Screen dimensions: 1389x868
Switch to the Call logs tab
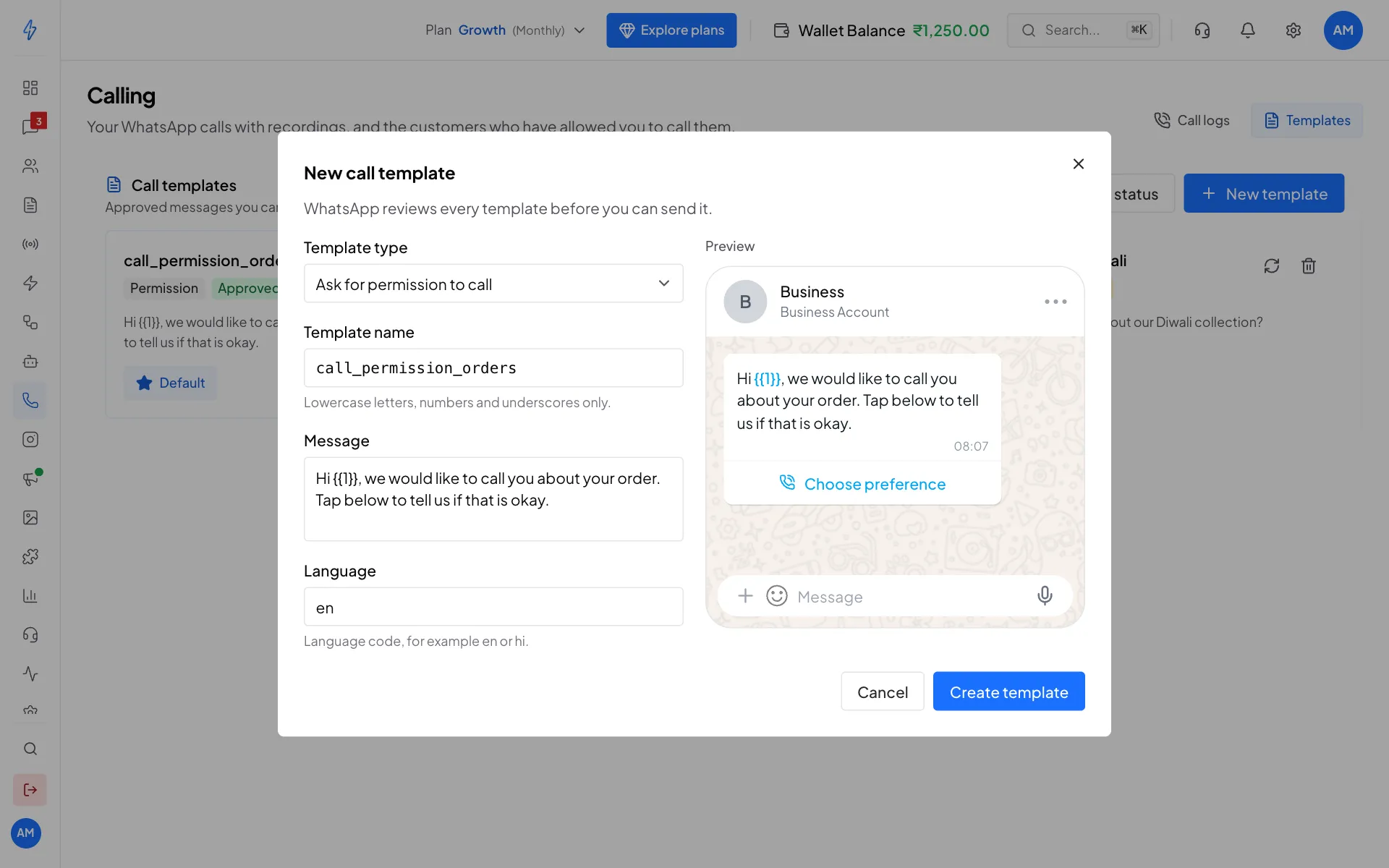[x=1192, y=121]
